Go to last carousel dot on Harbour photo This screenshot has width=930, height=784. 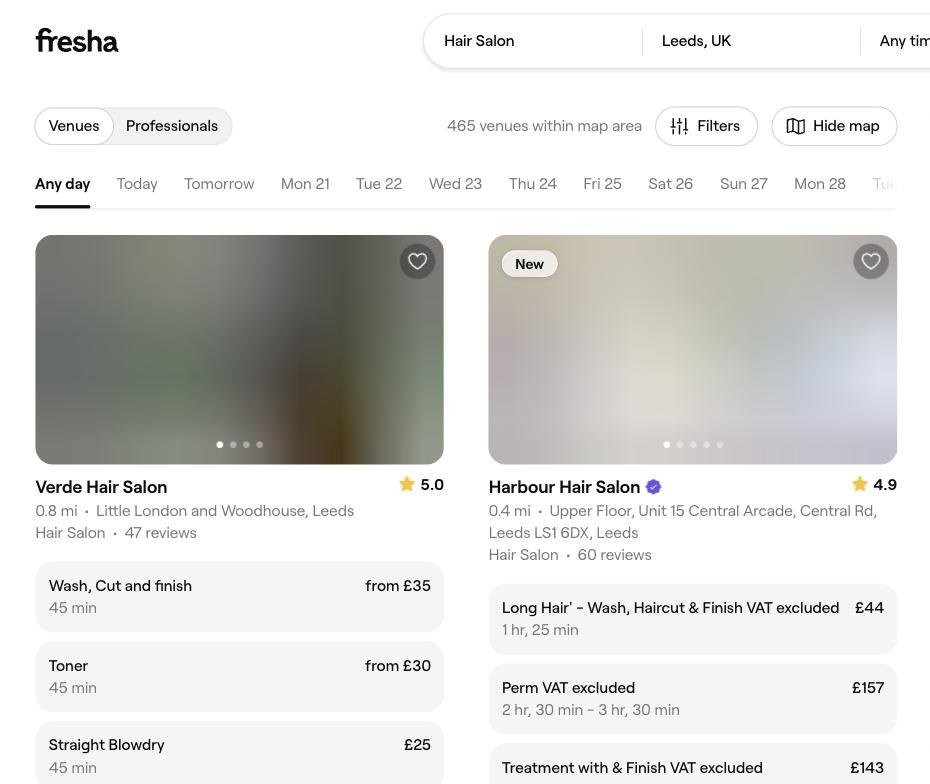(x=719, y=444)
